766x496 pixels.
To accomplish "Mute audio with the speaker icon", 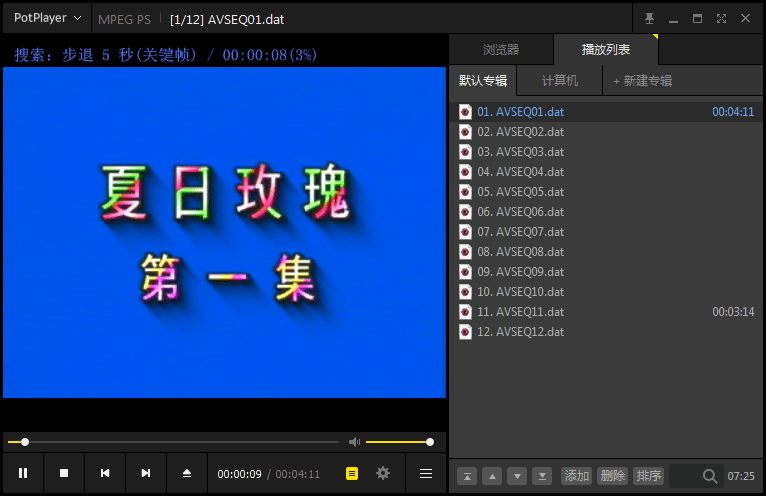I will pyautogui.click(x=354, y=442).
